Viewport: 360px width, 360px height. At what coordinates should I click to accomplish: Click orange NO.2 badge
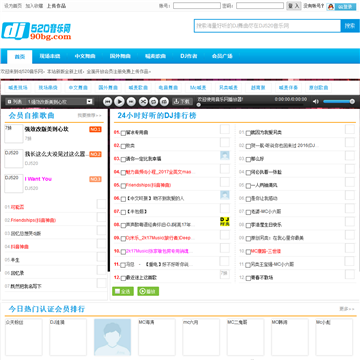(95, 154)
